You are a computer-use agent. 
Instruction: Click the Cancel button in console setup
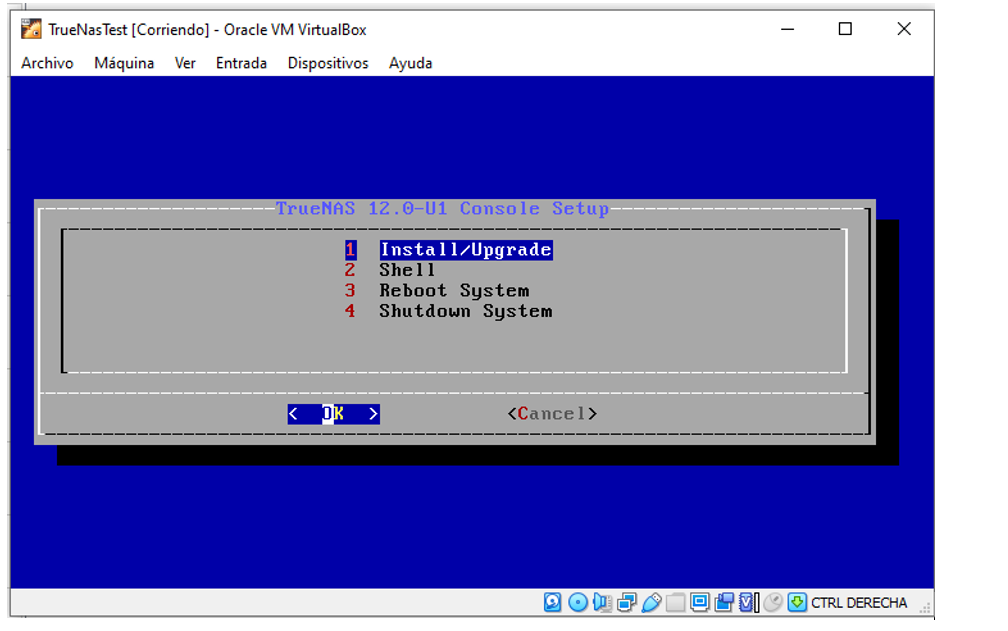(552, 414)
